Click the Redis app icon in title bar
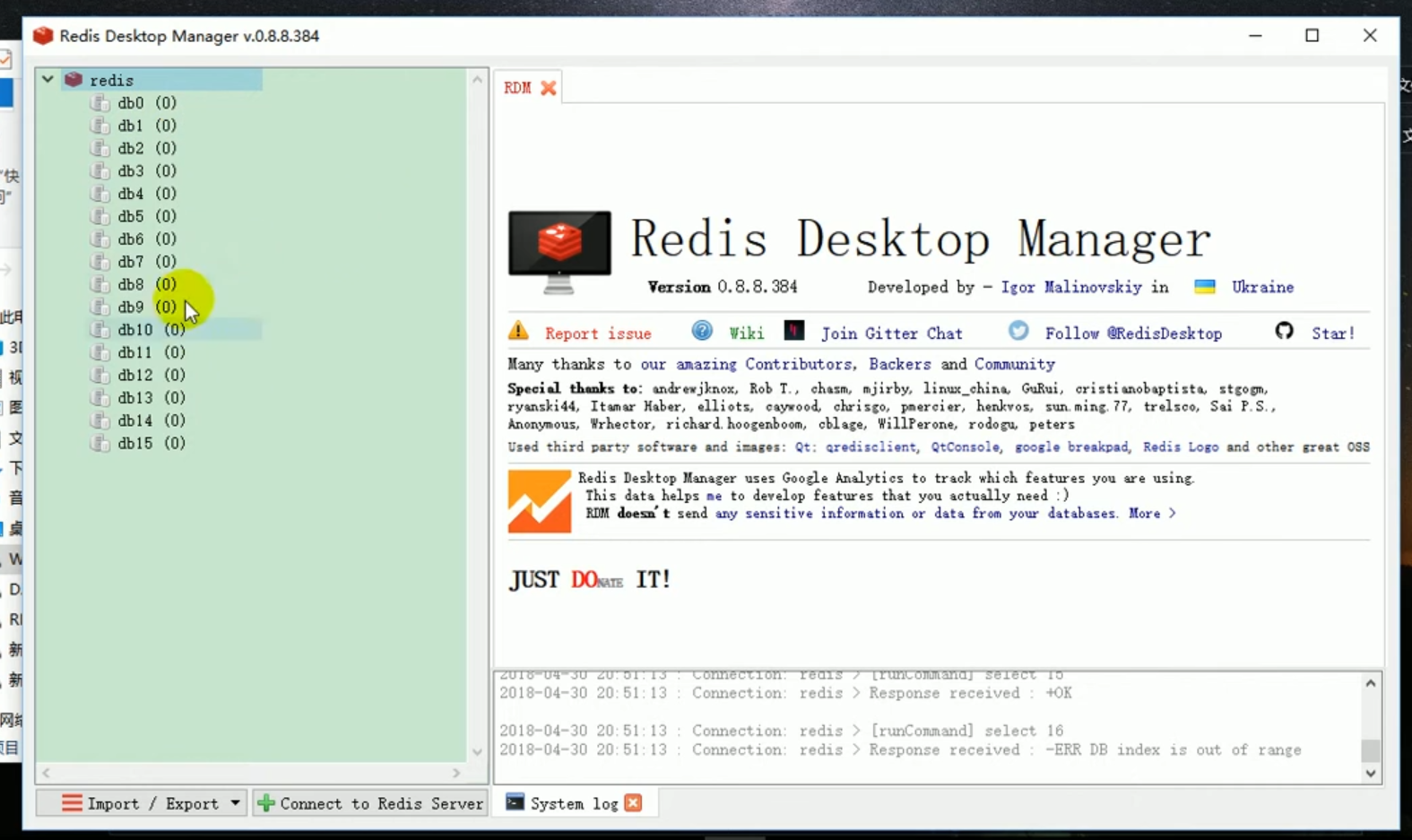The width and height of the screenshot is (1412, 840). [x=43, y=36]
